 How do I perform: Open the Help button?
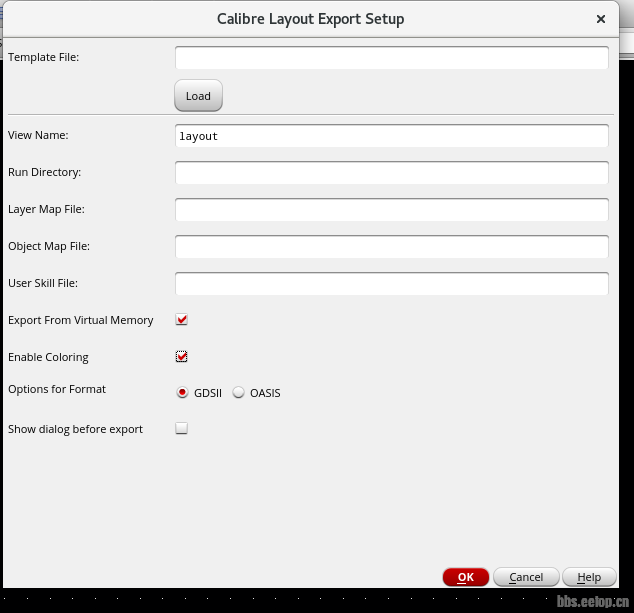click(589, 577)
